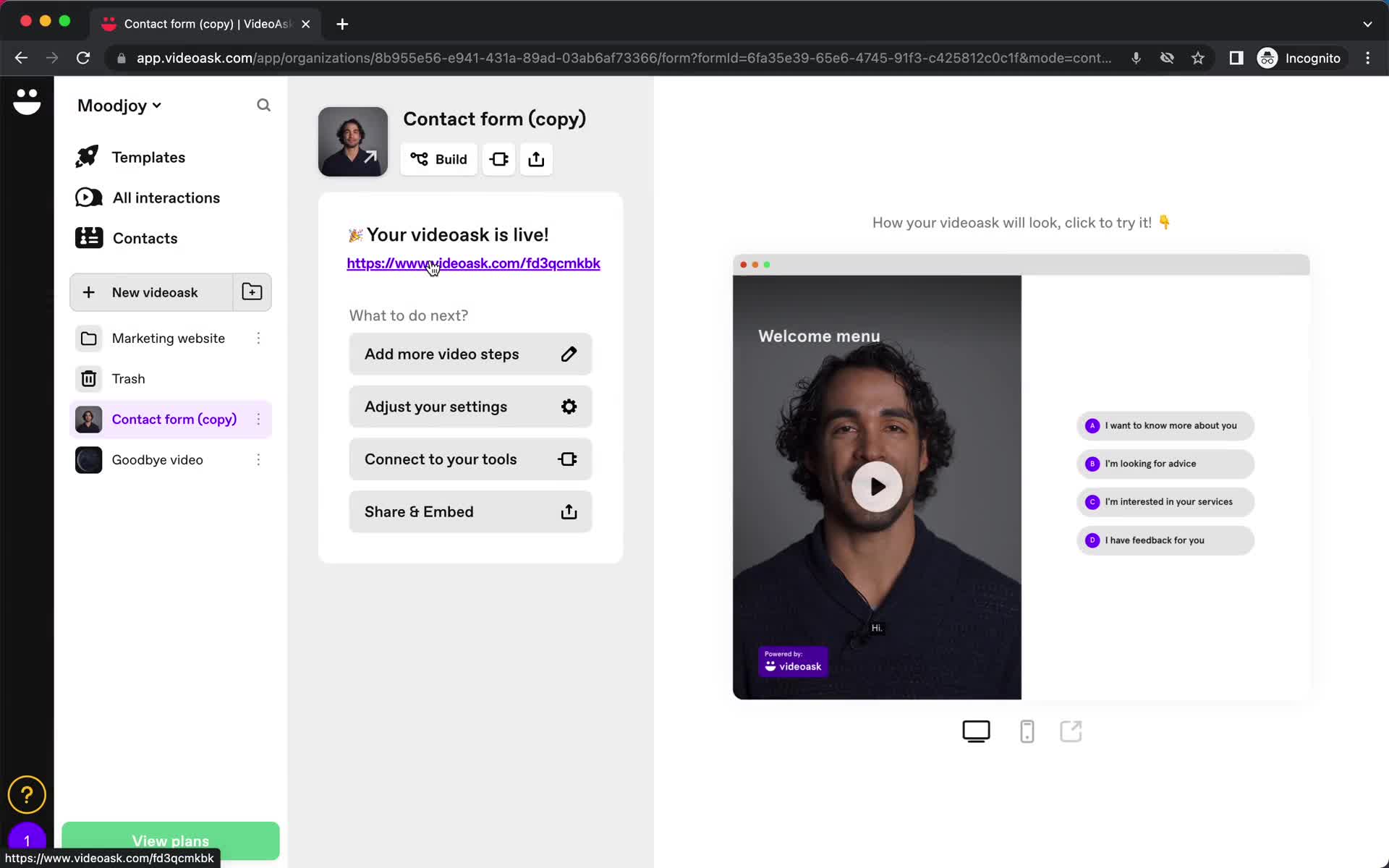This screenshot has width=1389, height=868.
Task: Expand the Contact form copy options
Action: (x=258, y=419)
